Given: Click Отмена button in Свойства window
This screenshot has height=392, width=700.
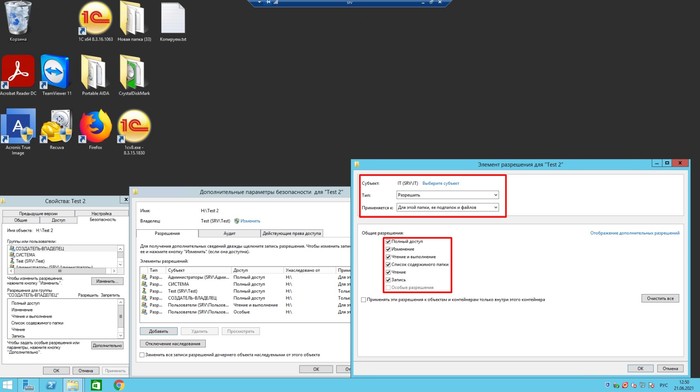Looking at the screenshot, I should click(85, 371).
